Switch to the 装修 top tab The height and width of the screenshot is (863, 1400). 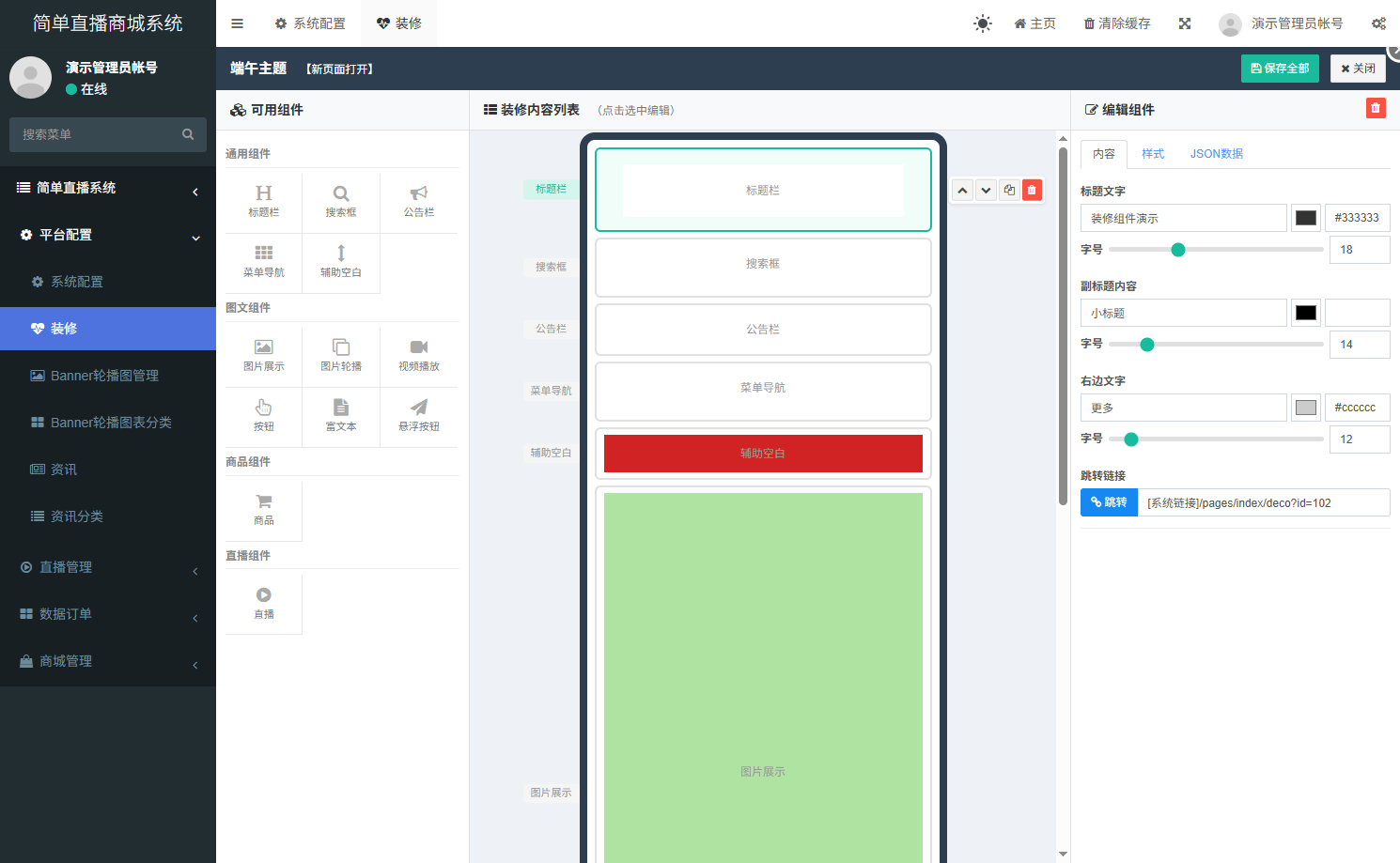click(x=399, y=23)
